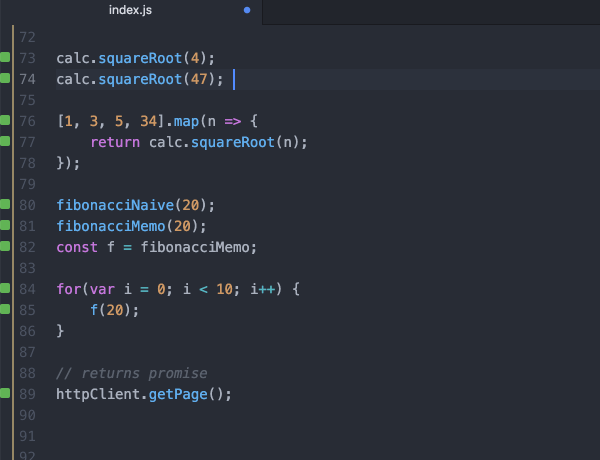Screen dimensions: 600x460
Task: Click green coverage marker on line 85
Action: [5, 309]
